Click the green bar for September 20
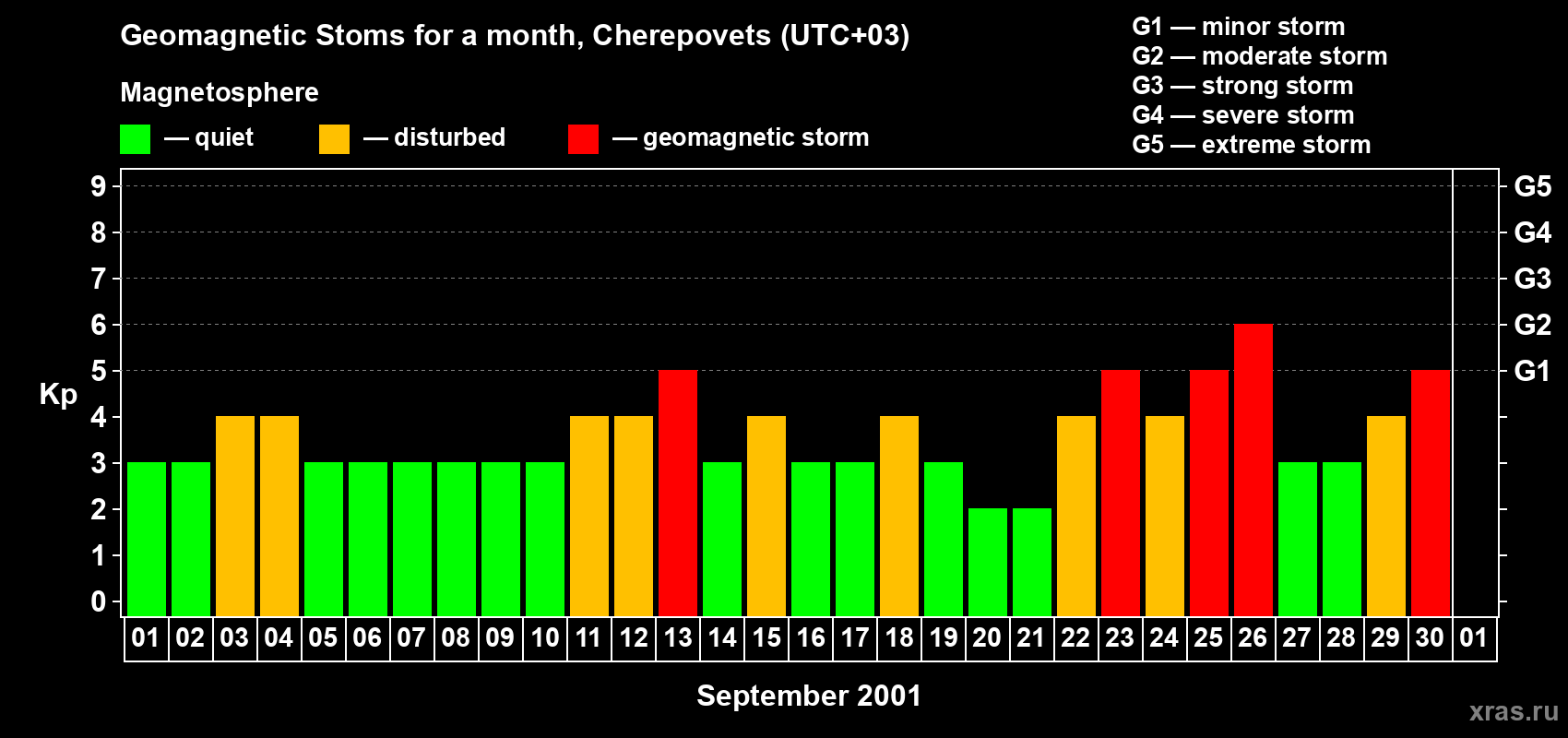 point(987,562)
